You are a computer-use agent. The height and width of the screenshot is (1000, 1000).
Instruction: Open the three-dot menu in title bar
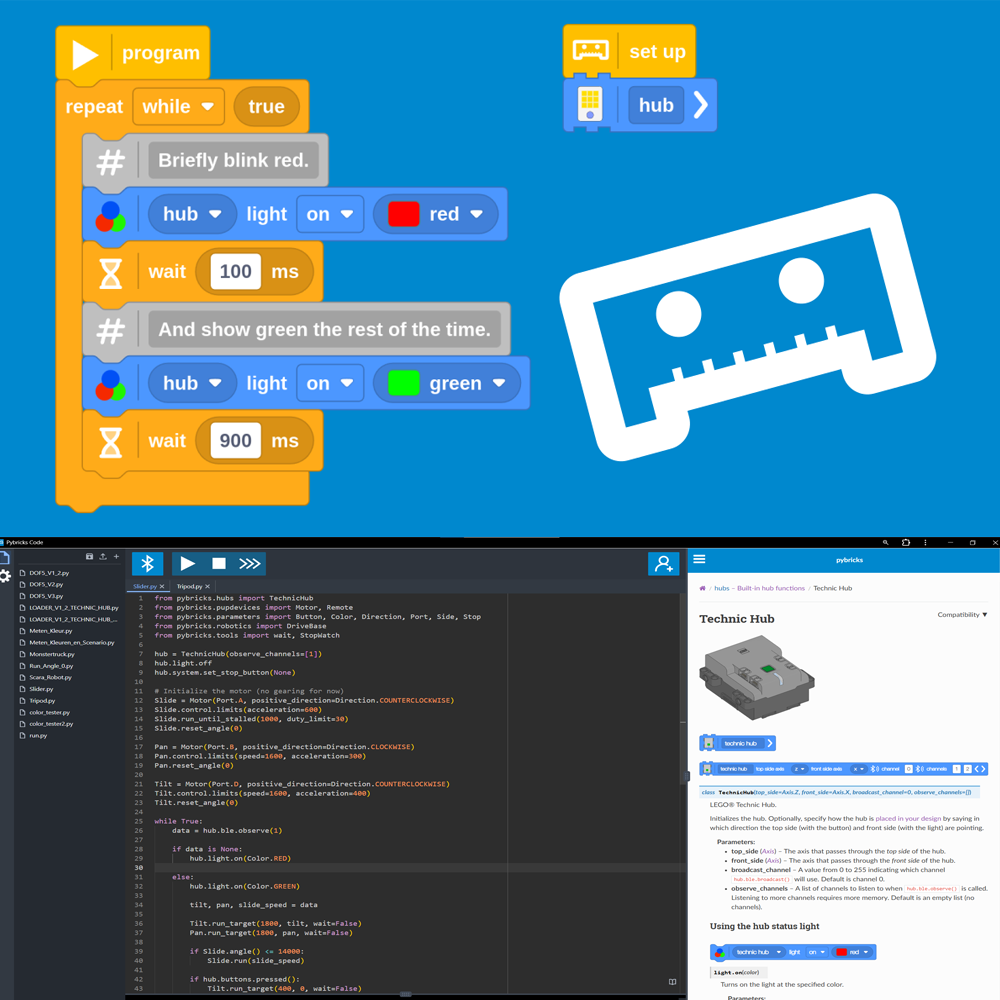[925, 543]
